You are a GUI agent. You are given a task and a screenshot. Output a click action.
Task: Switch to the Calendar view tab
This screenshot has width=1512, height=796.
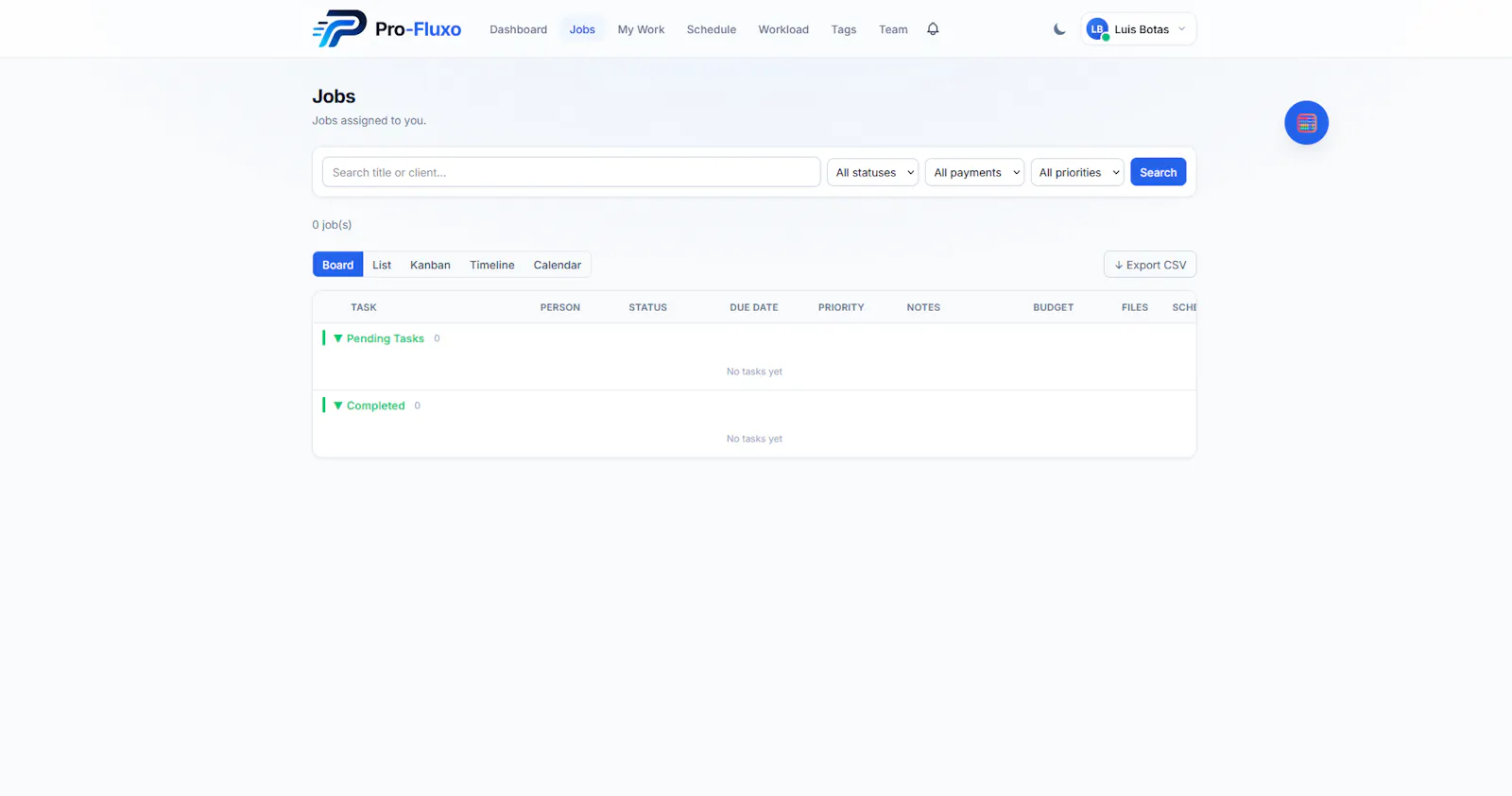coord(558,265)
